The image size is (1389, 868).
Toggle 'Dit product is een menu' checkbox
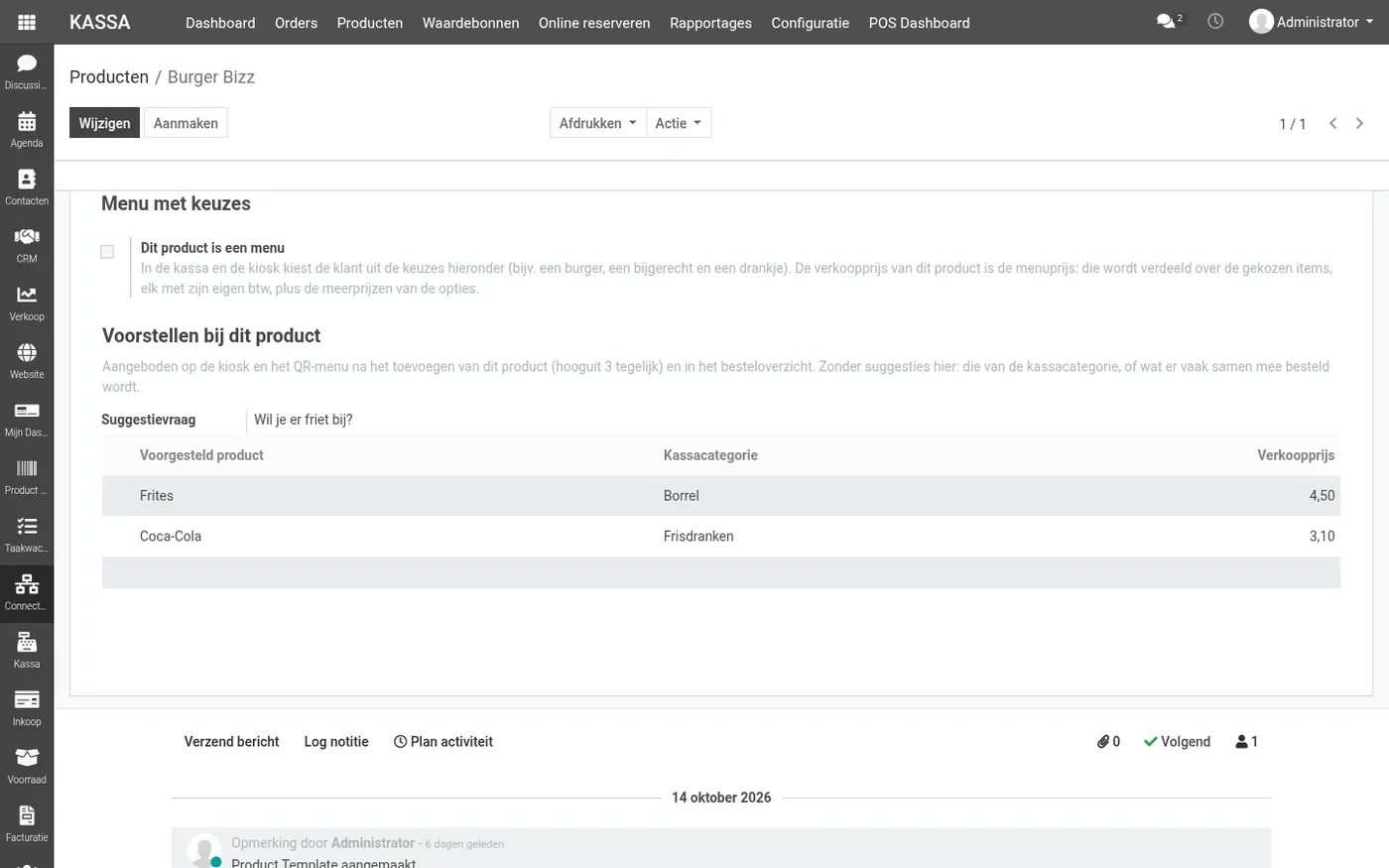107,252
